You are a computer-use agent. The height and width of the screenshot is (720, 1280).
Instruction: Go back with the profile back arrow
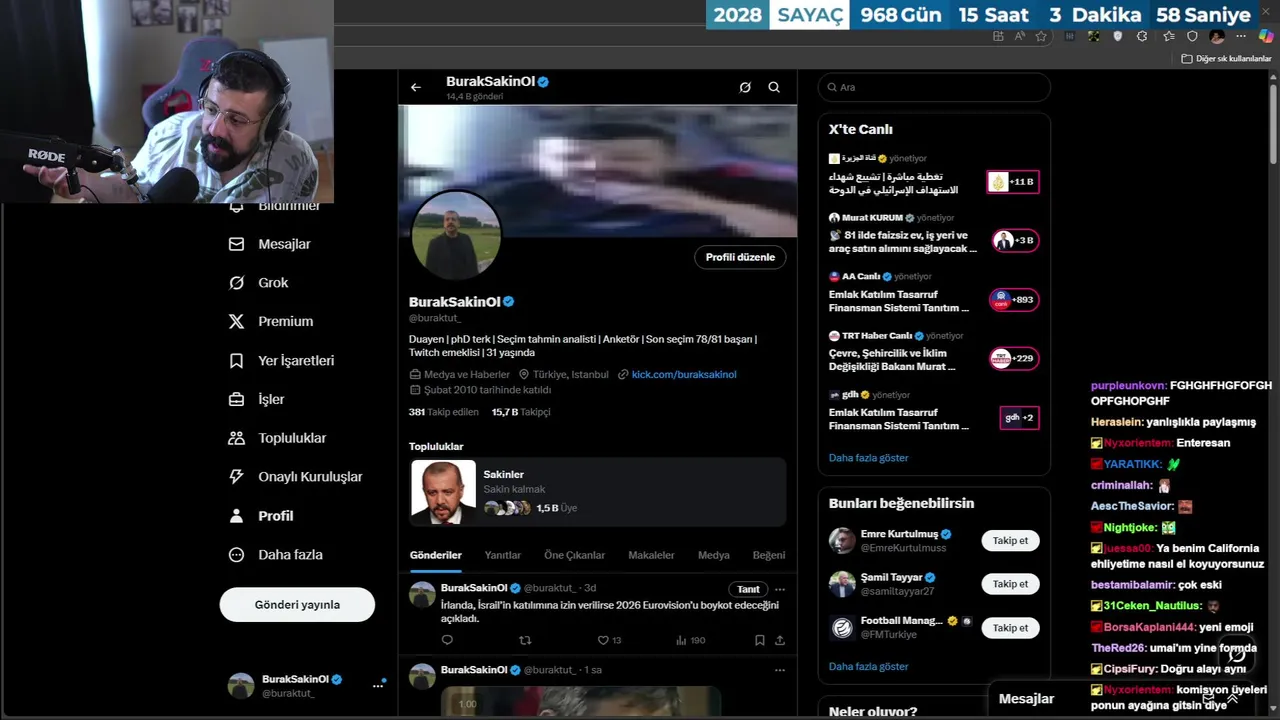coord(416,87)
